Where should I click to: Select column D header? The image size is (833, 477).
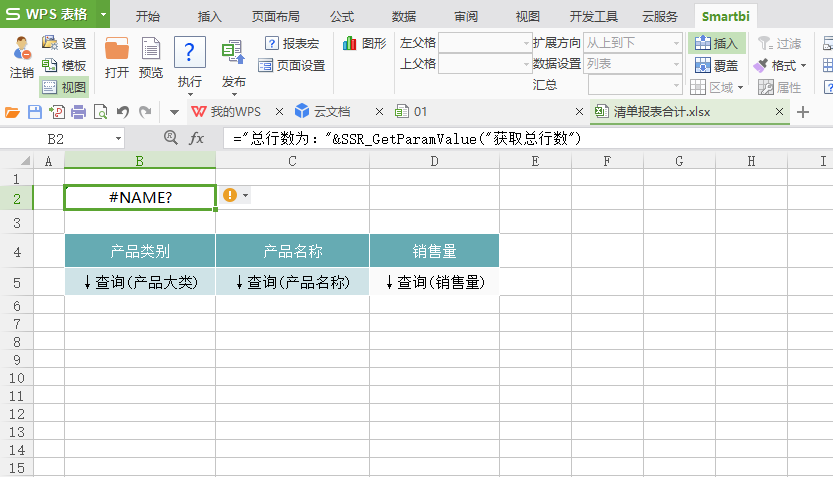pos(435,161)
